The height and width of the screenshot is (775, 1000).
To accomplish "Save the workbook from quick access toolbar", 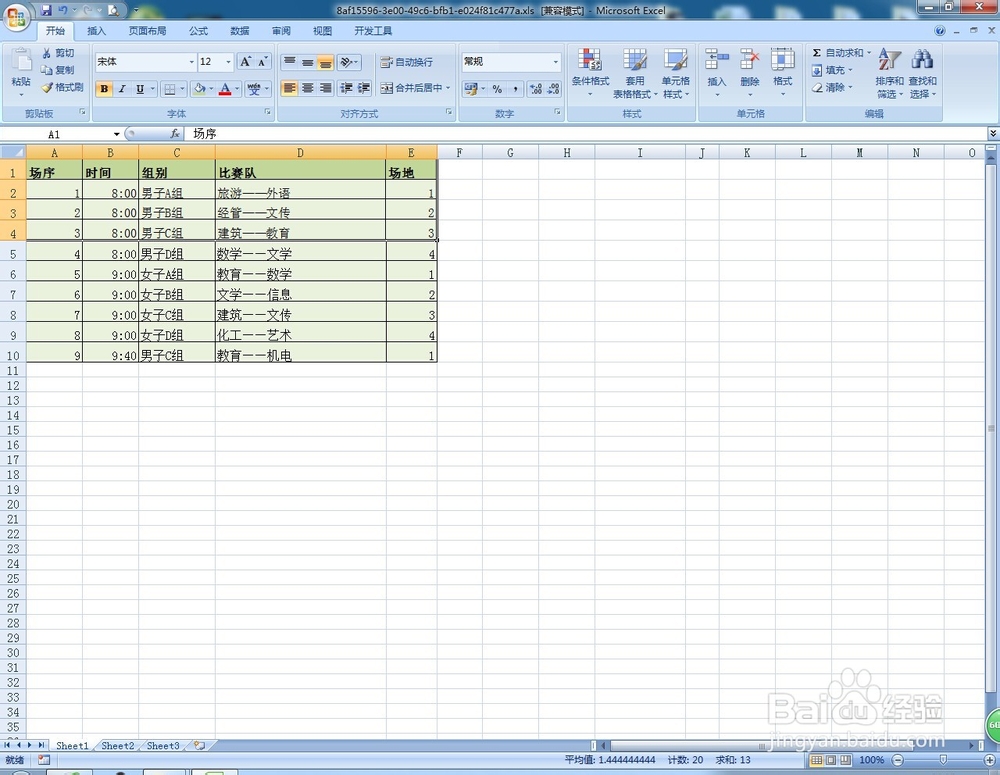I will pos(46,10).
